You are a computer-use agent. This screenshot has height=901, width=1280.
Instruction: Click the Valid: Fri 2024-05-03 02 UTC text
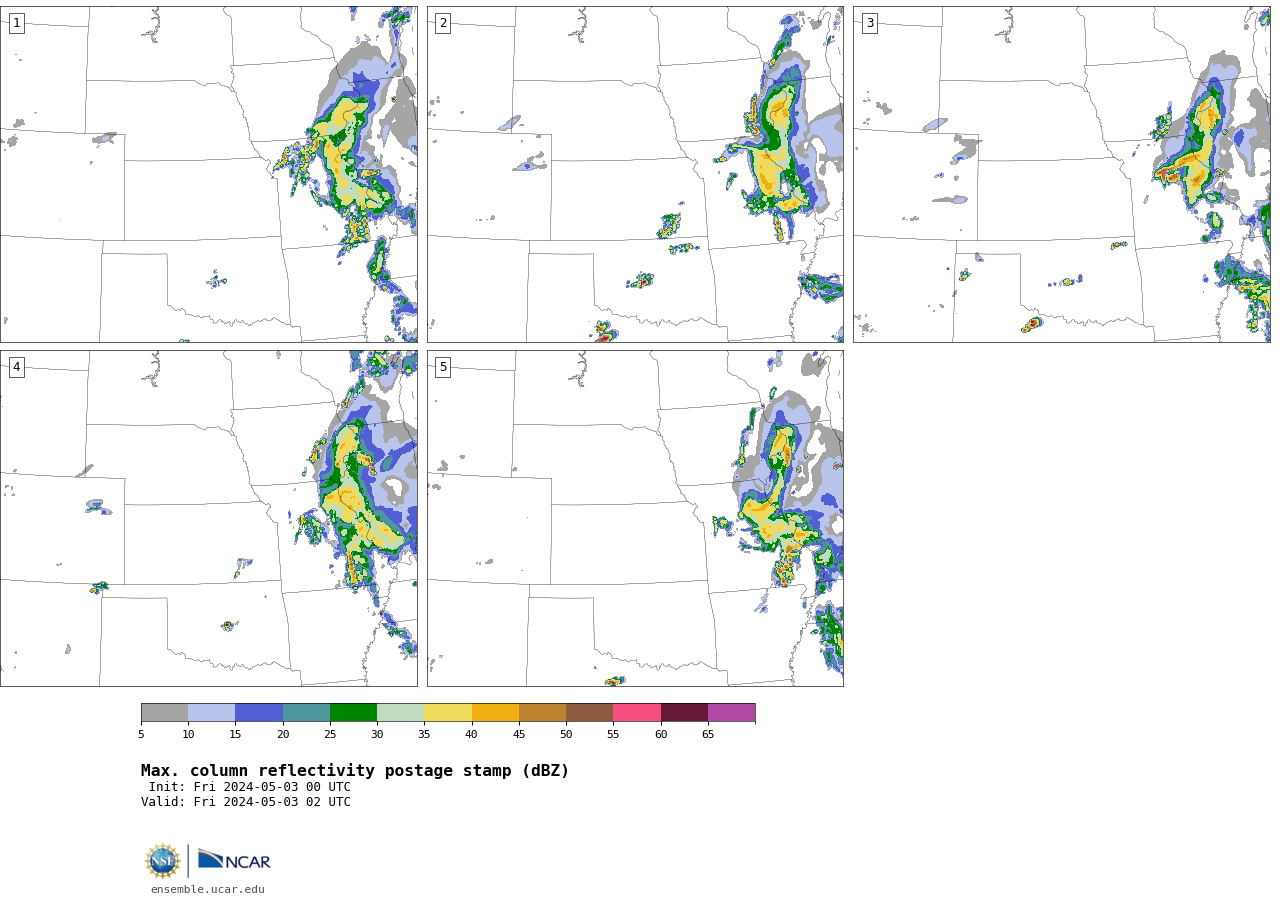point(246,802)
